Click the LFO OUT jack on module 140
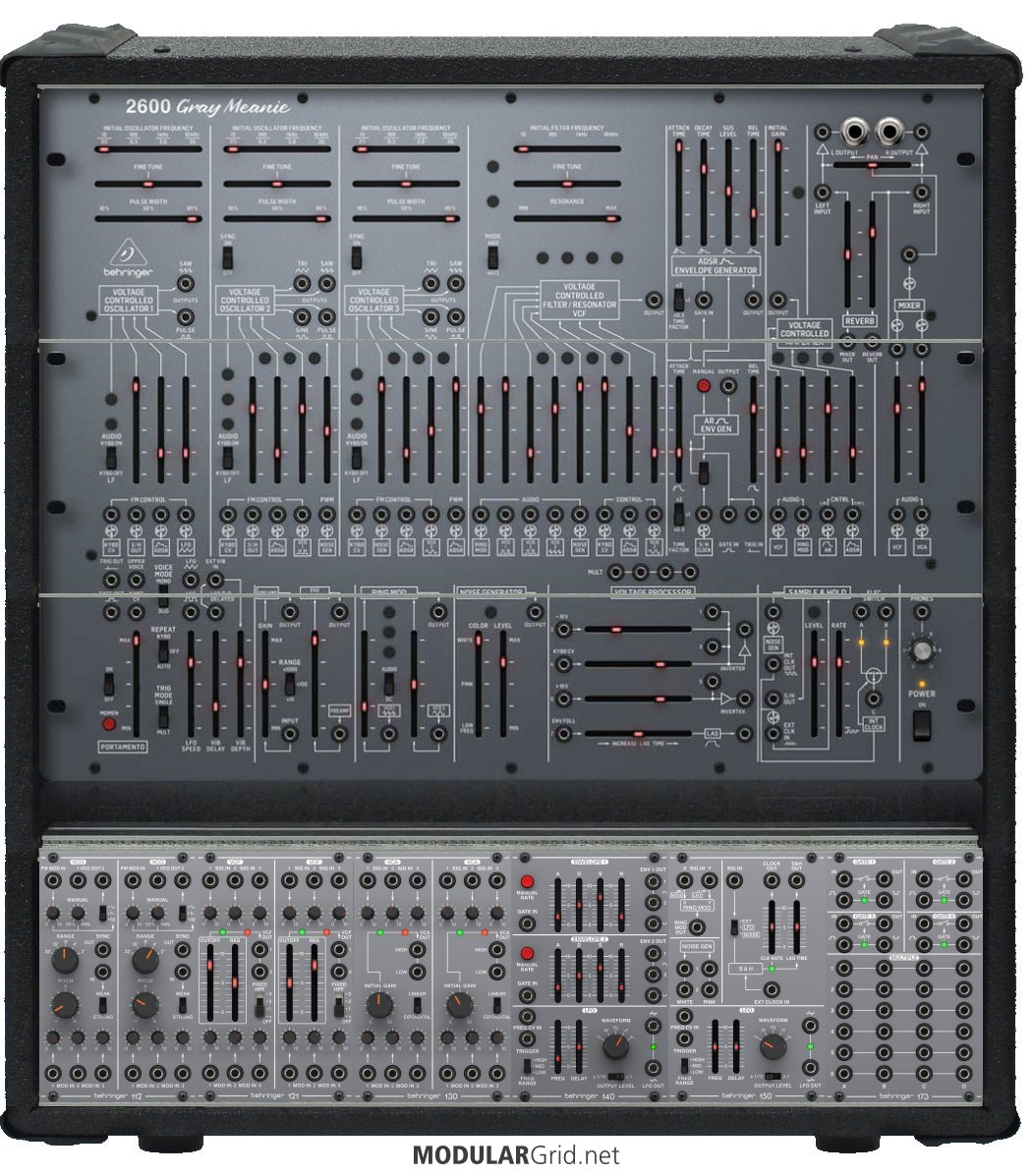This screenshot has width=1033, height=1176. tap(654, 1068)
